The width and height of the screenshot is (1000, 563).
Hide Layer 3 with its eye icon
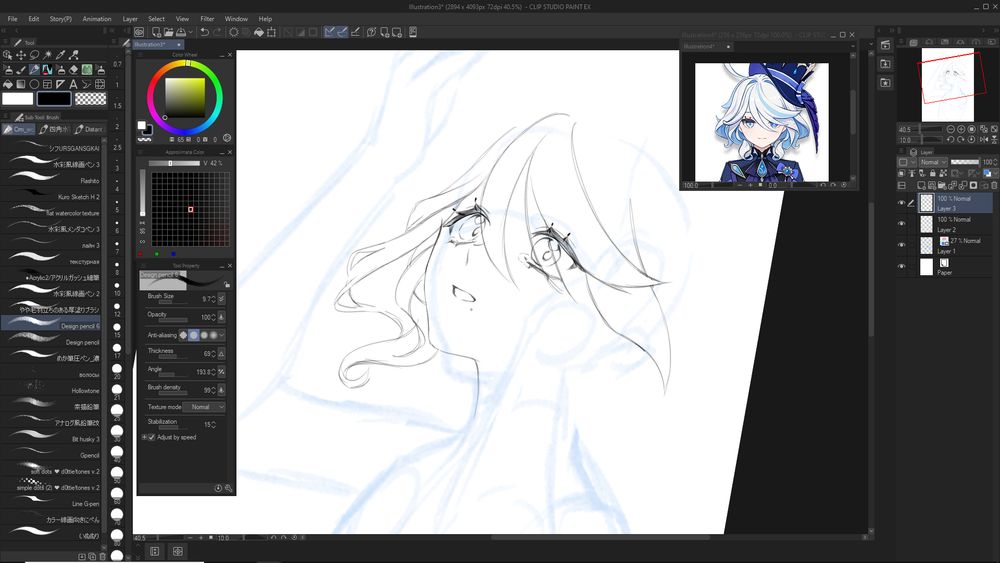click(x=901, y=203)
